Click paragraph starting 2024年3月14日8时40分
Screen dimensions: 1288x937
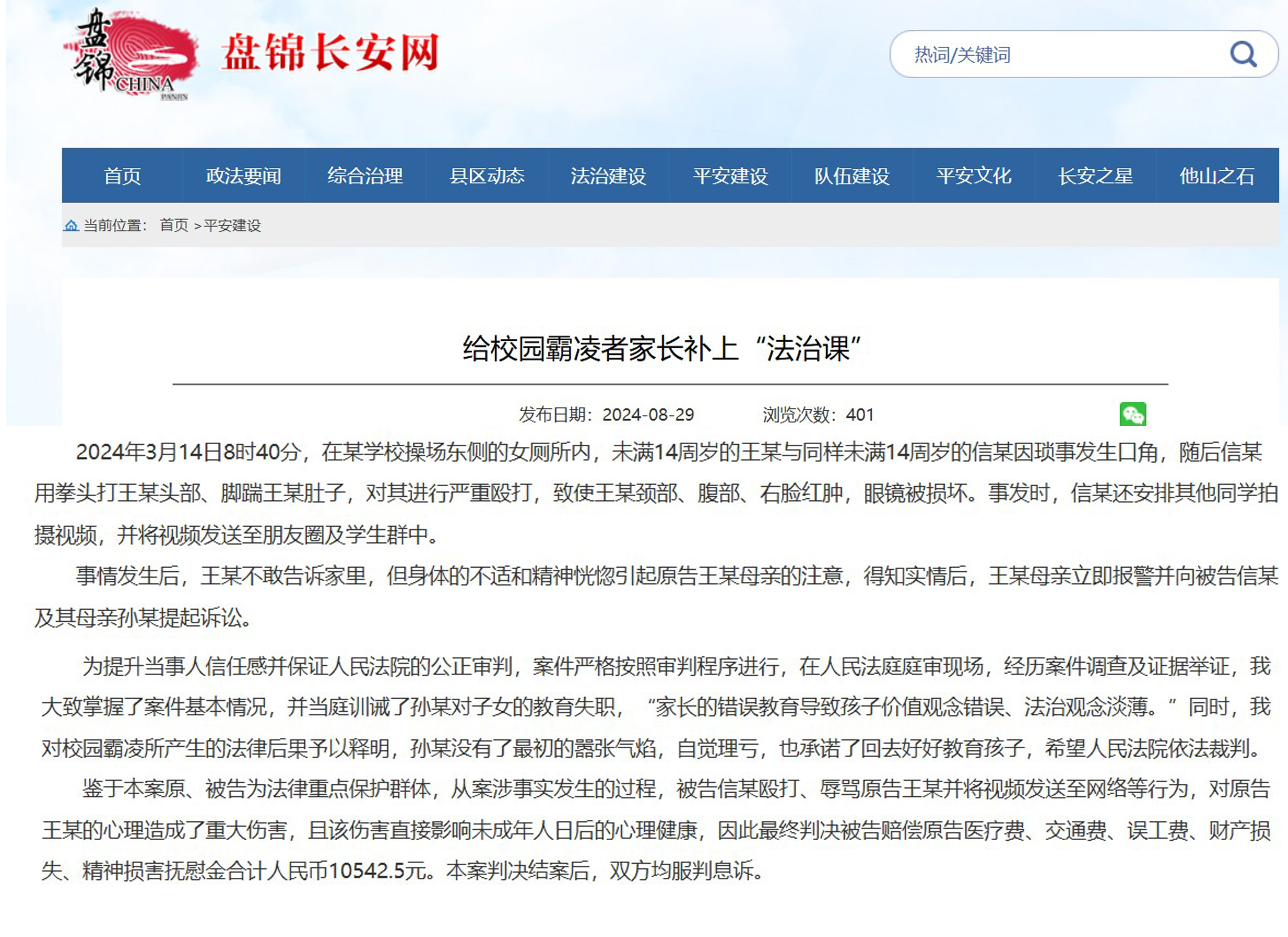click(x=656, y=493)
